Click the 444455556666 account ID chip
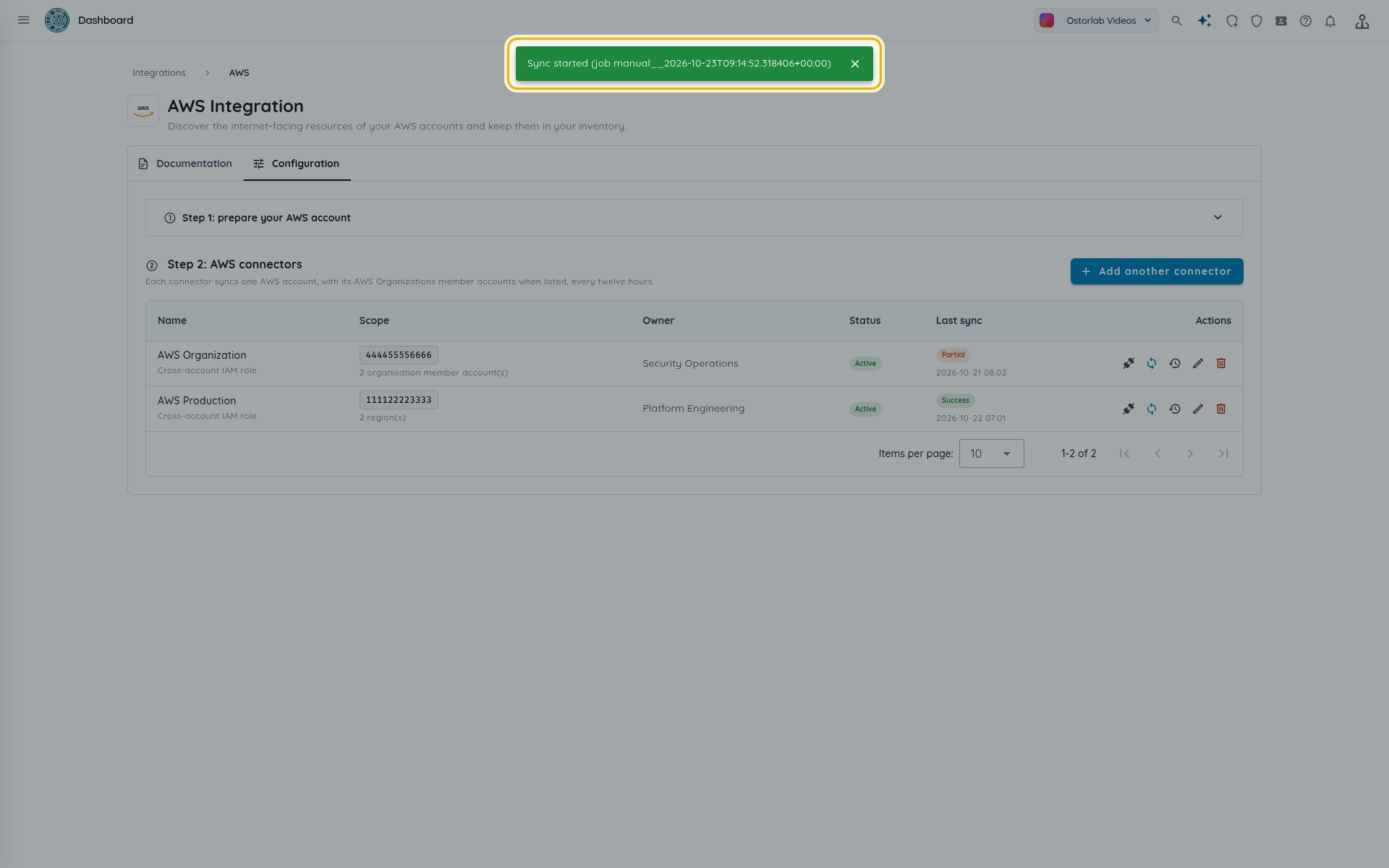 [399, 355]
